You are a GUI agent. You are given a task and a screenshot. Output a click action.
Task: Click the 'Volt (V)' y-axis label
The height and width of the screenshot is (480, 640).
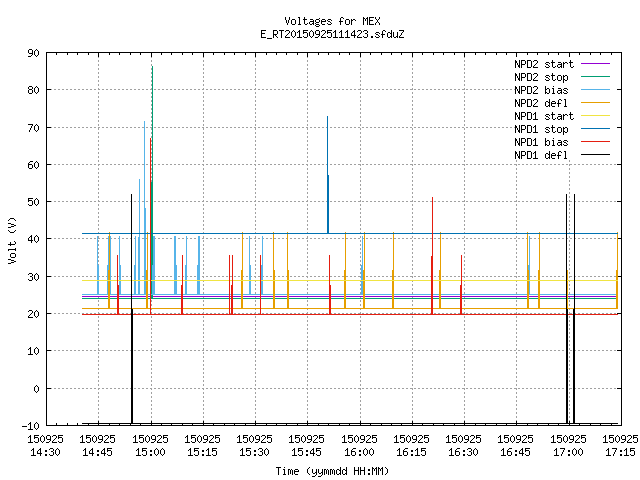pos(12,240)
